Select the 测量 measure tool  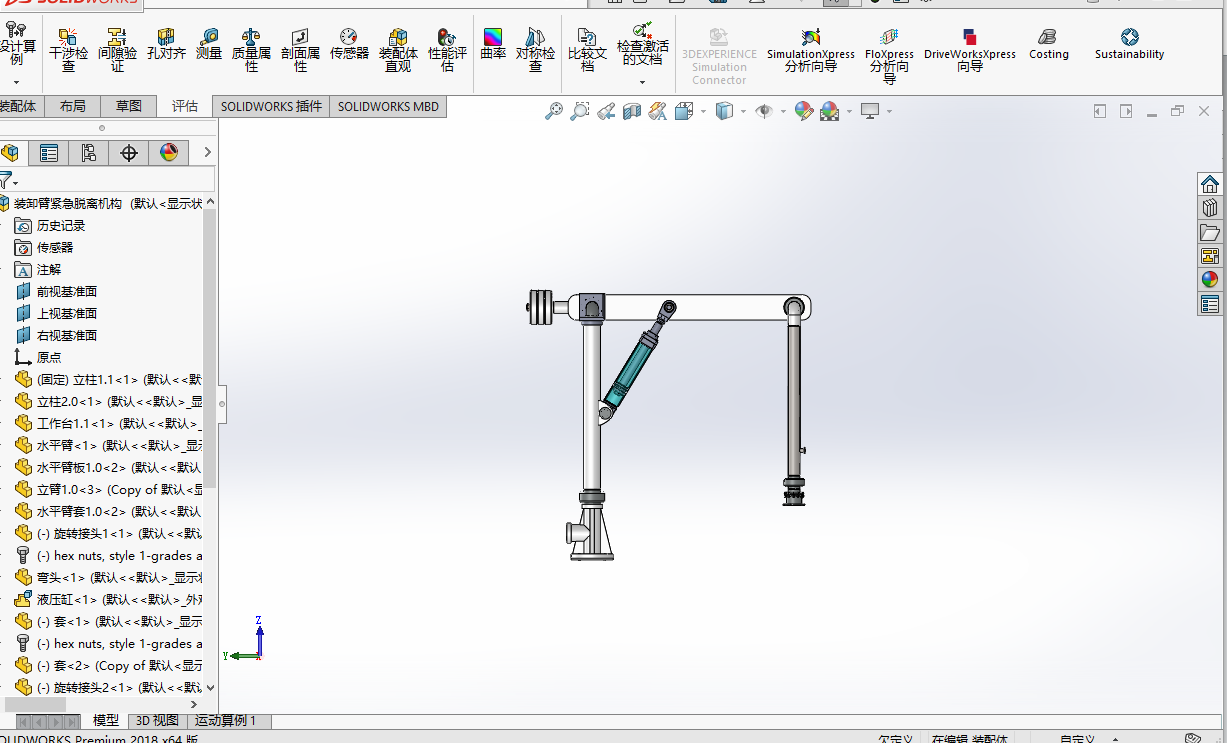(x=209, y=45)
